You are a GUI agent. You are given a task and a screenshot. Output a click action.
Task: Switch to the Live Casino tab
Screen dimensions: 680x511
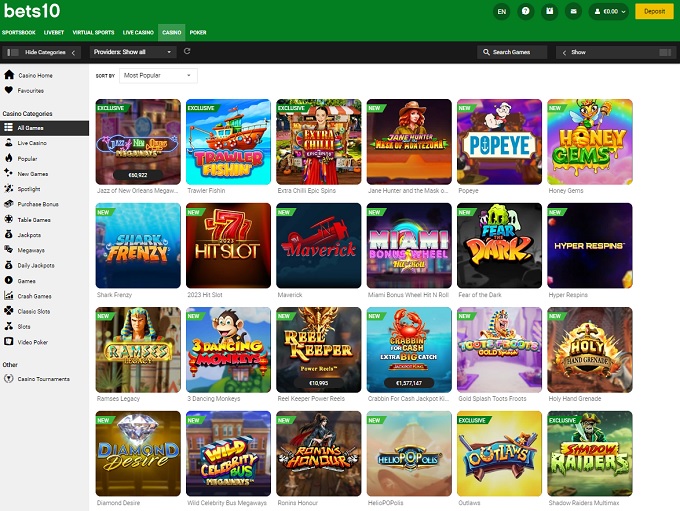click(x=137, y=32)
